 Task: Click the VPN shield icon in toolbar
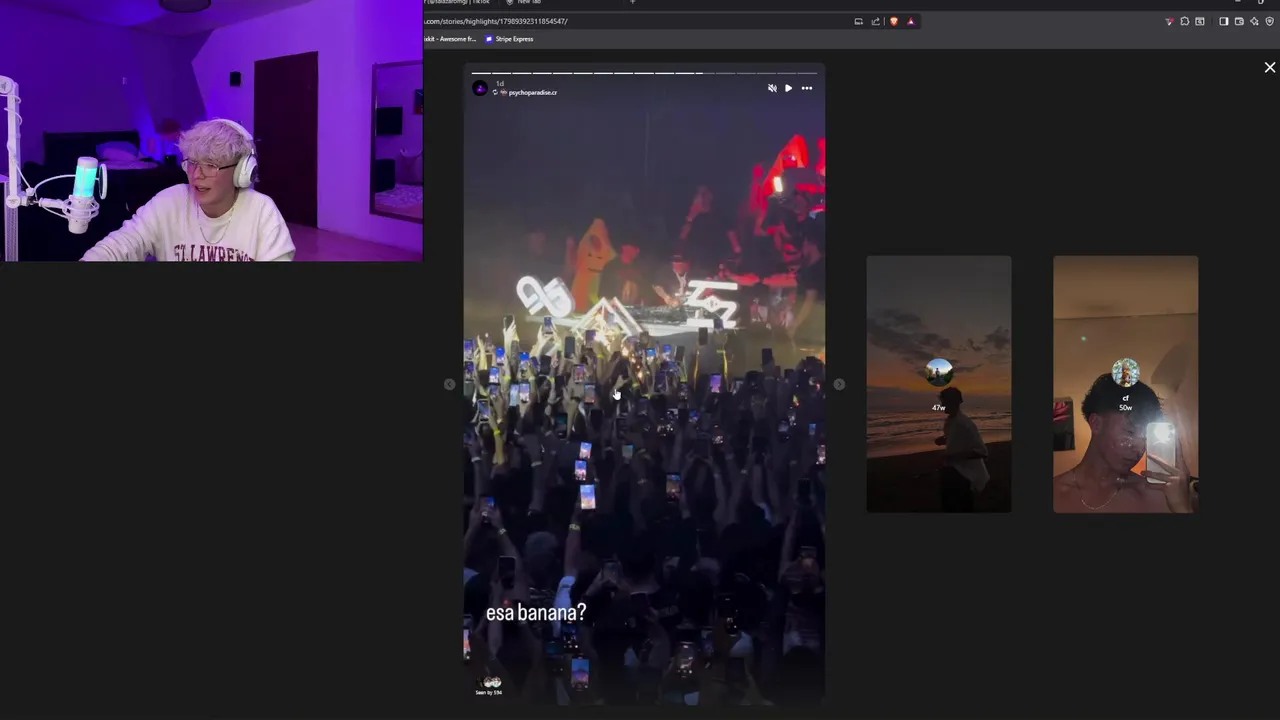coord(1270,21)
